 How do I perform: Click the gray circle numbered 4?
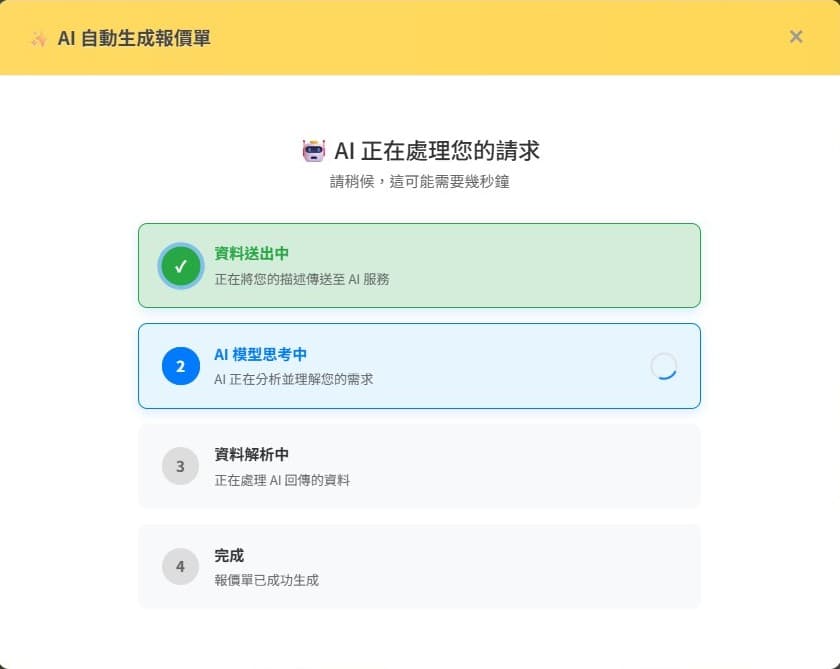click(x=180, y=566)
